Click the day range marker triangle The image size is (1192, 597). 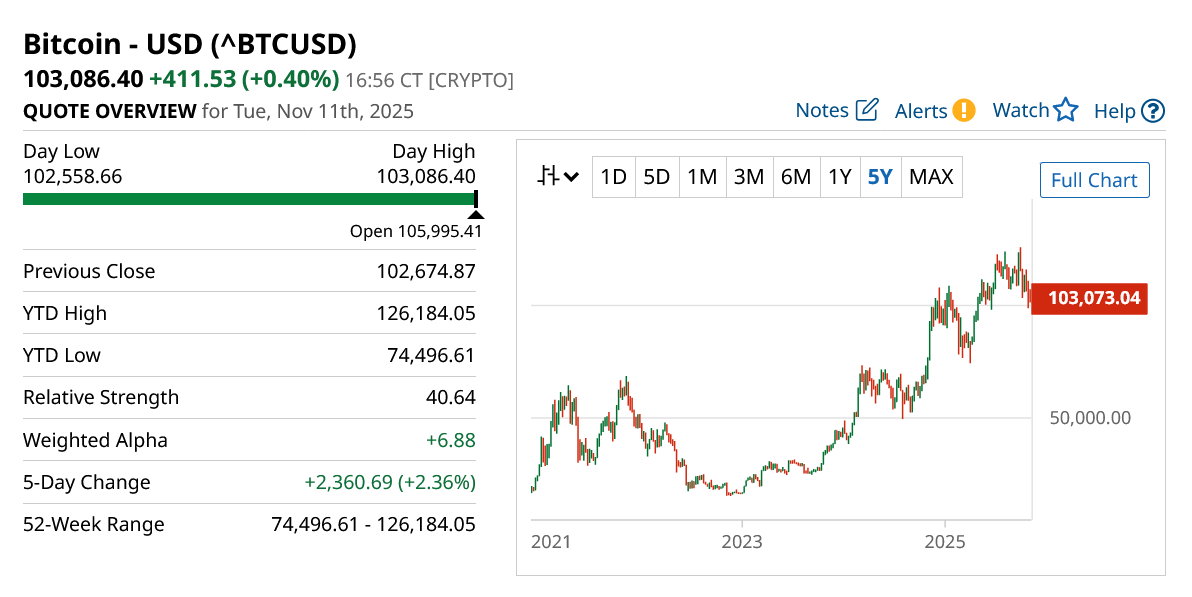[x=476, y=213]
